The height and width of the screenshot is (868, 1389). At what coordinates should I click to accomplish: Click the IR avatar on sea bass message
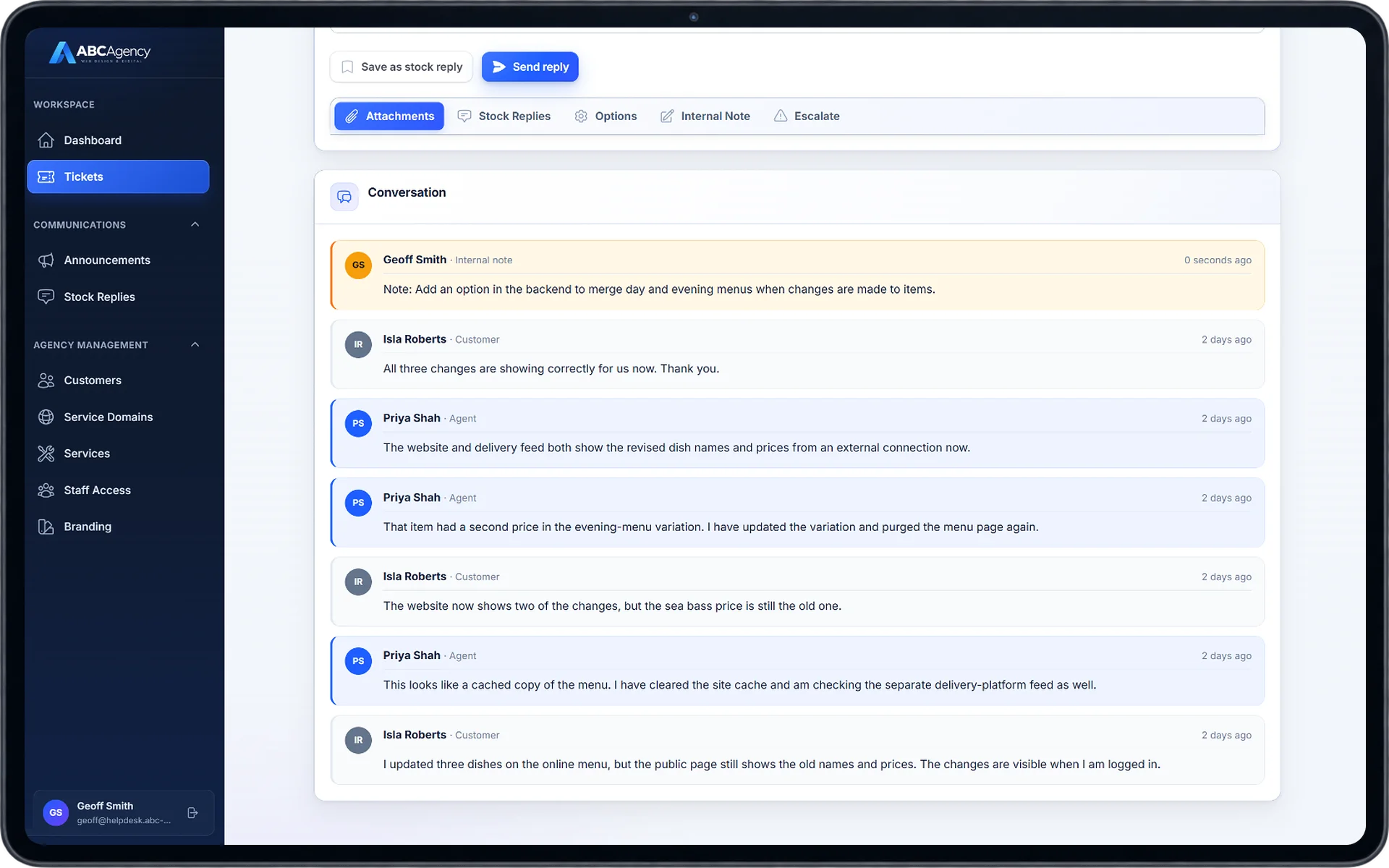tap(358, 582)
